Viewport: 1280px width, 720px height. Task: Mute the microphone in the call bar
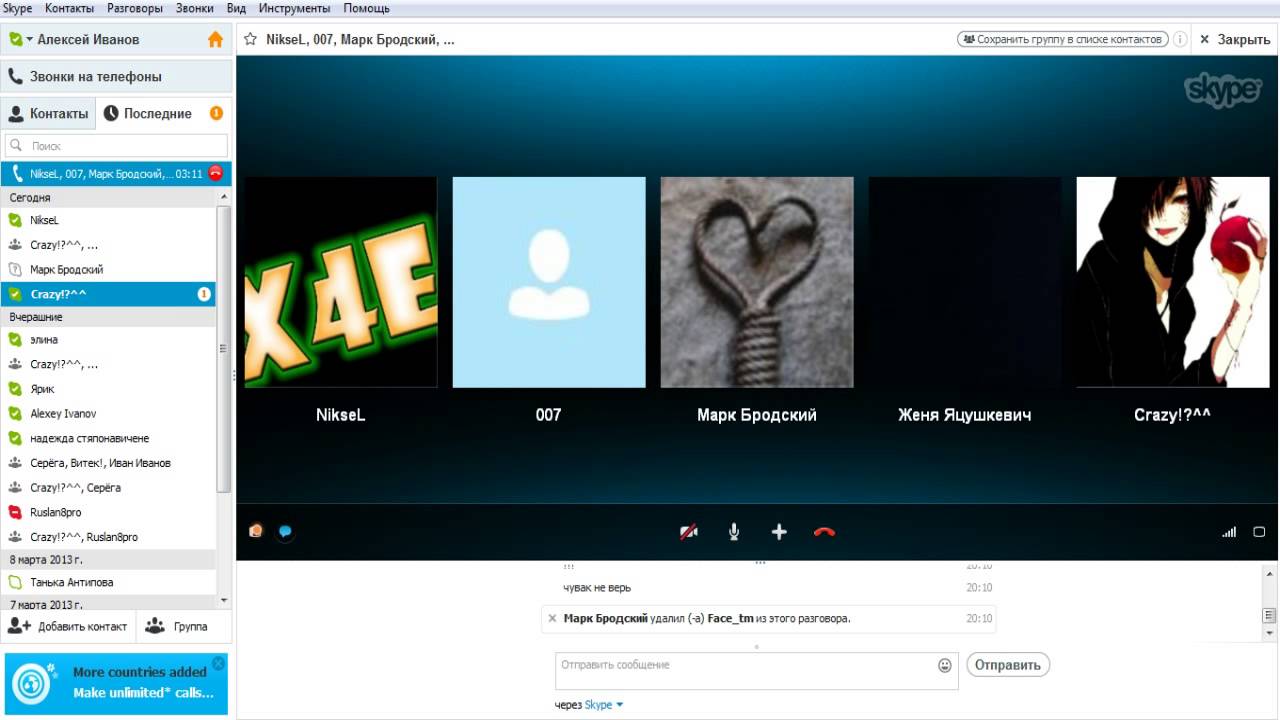pos(734,532)
